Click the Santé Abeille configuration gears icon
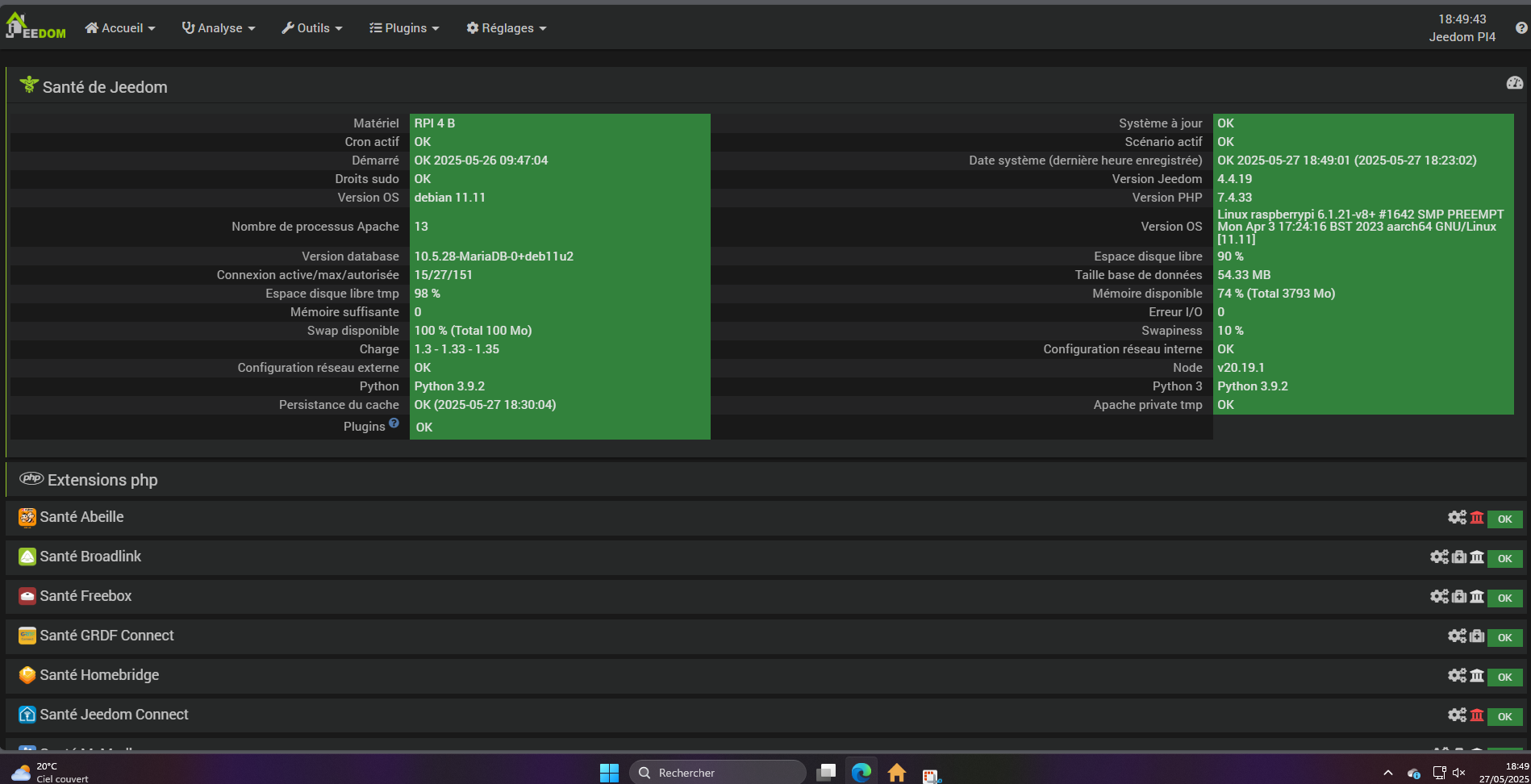This screenshot has width=1531, height=784. pyautogui.click(x=1457, y=518)
